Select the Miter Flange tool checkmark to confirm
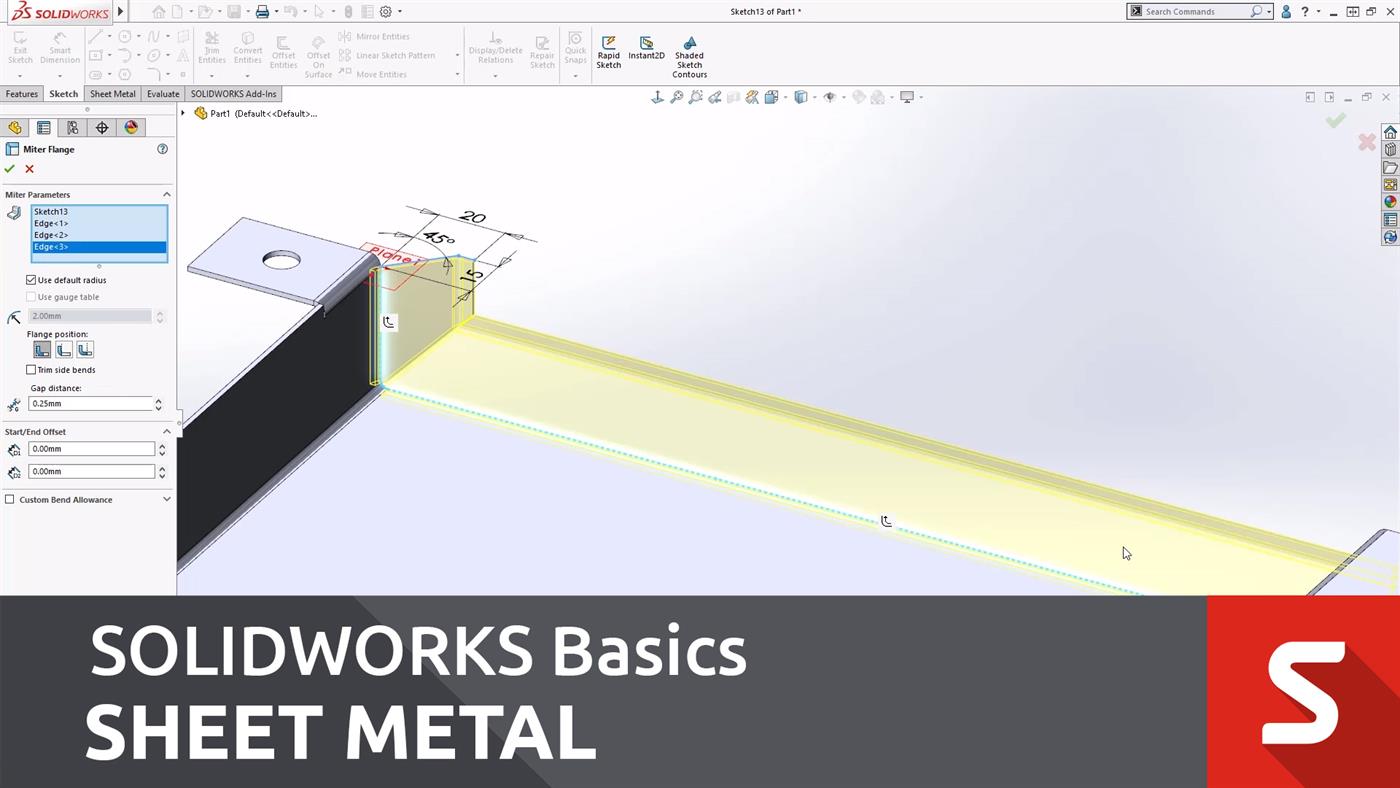Image resolution: width=1400 pixels, height=788 pixels. pos(10,168)
